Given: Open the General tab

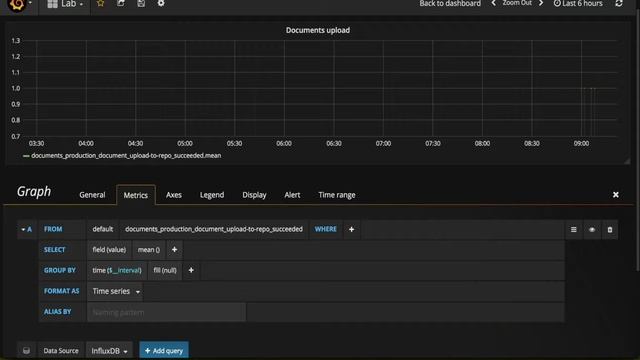Looking at the screenshot, I should (x=92, y=195).
